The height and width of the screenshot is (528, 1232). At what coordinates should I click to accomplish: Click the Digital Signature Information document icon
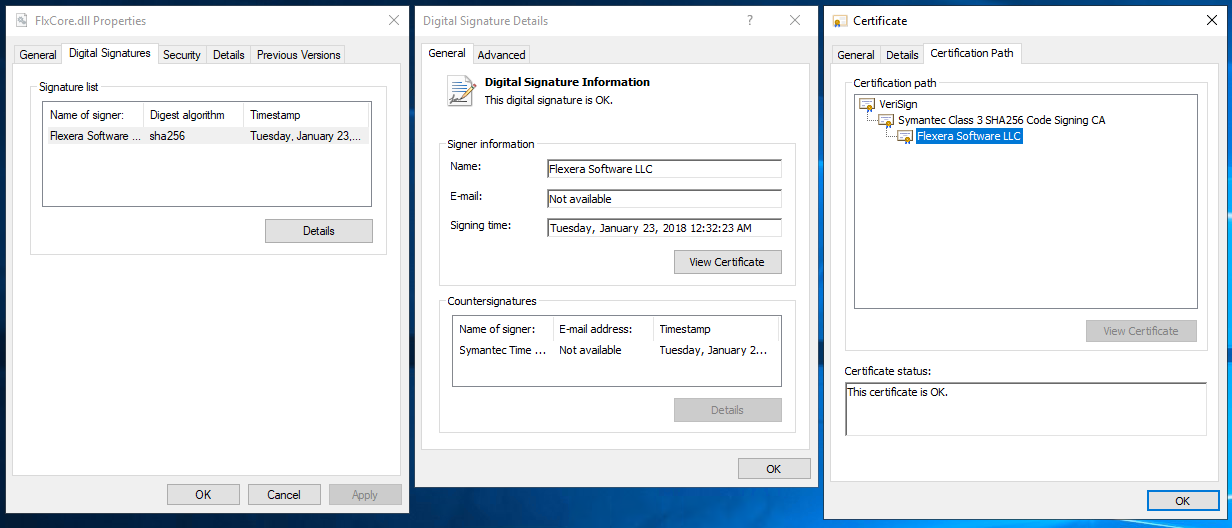click(461, 91)
